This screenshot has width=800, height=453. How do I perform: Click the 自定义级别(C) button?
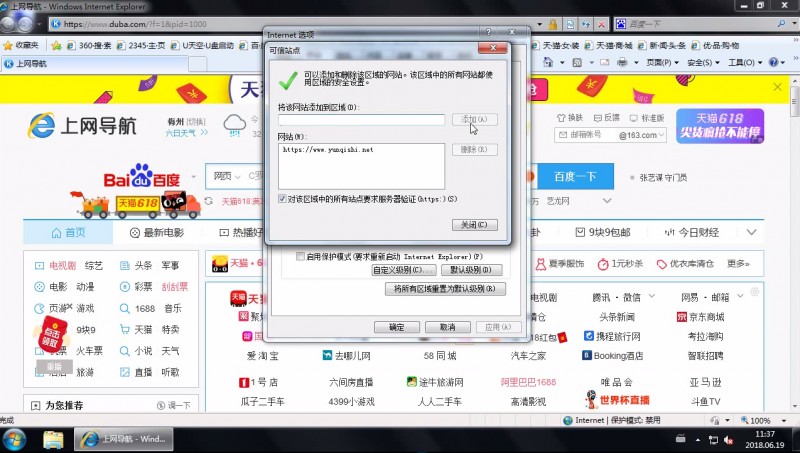(404, 270)
